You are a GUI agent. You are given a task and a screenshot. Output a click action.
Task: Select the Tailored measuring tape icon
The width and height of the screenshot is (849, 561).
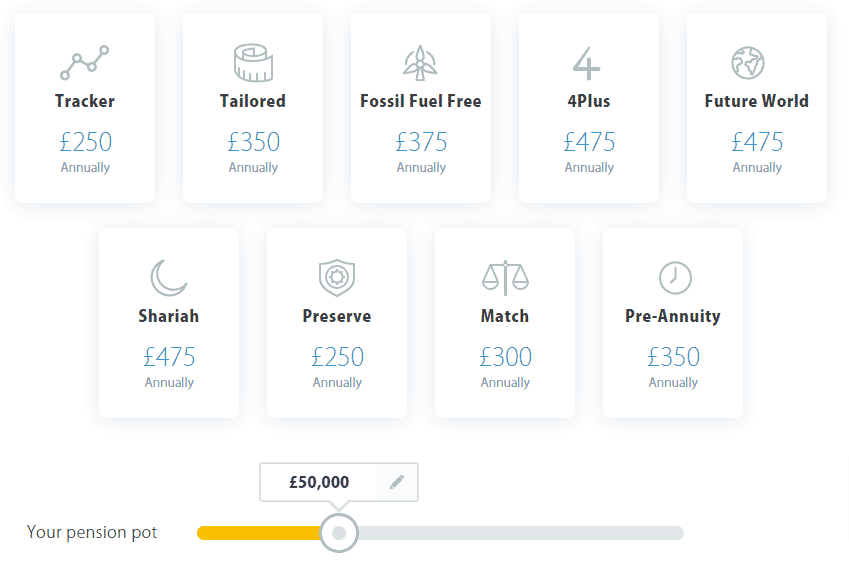pyautogui.click(x=253, y=63)
